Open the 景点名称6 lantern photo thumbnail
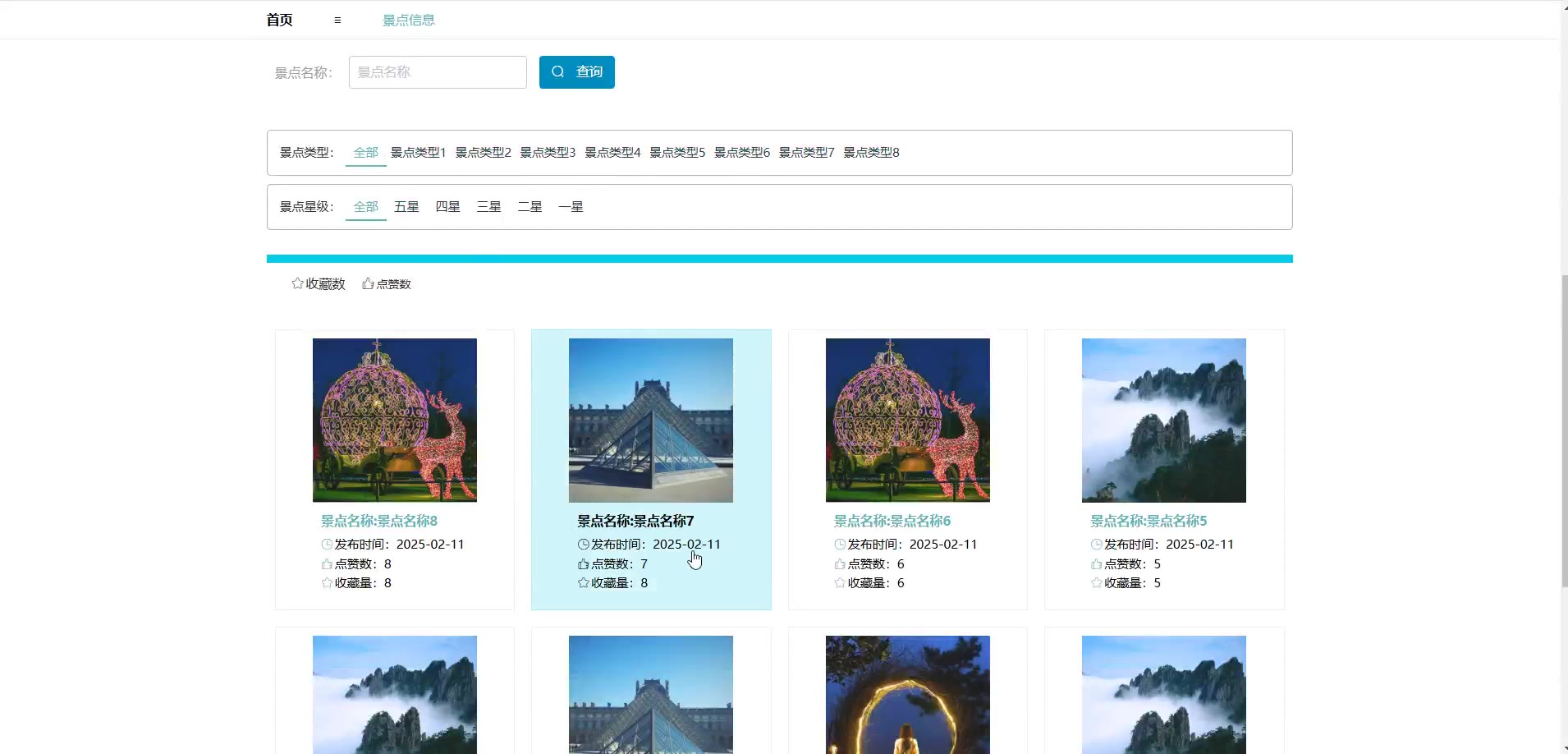 908,421
